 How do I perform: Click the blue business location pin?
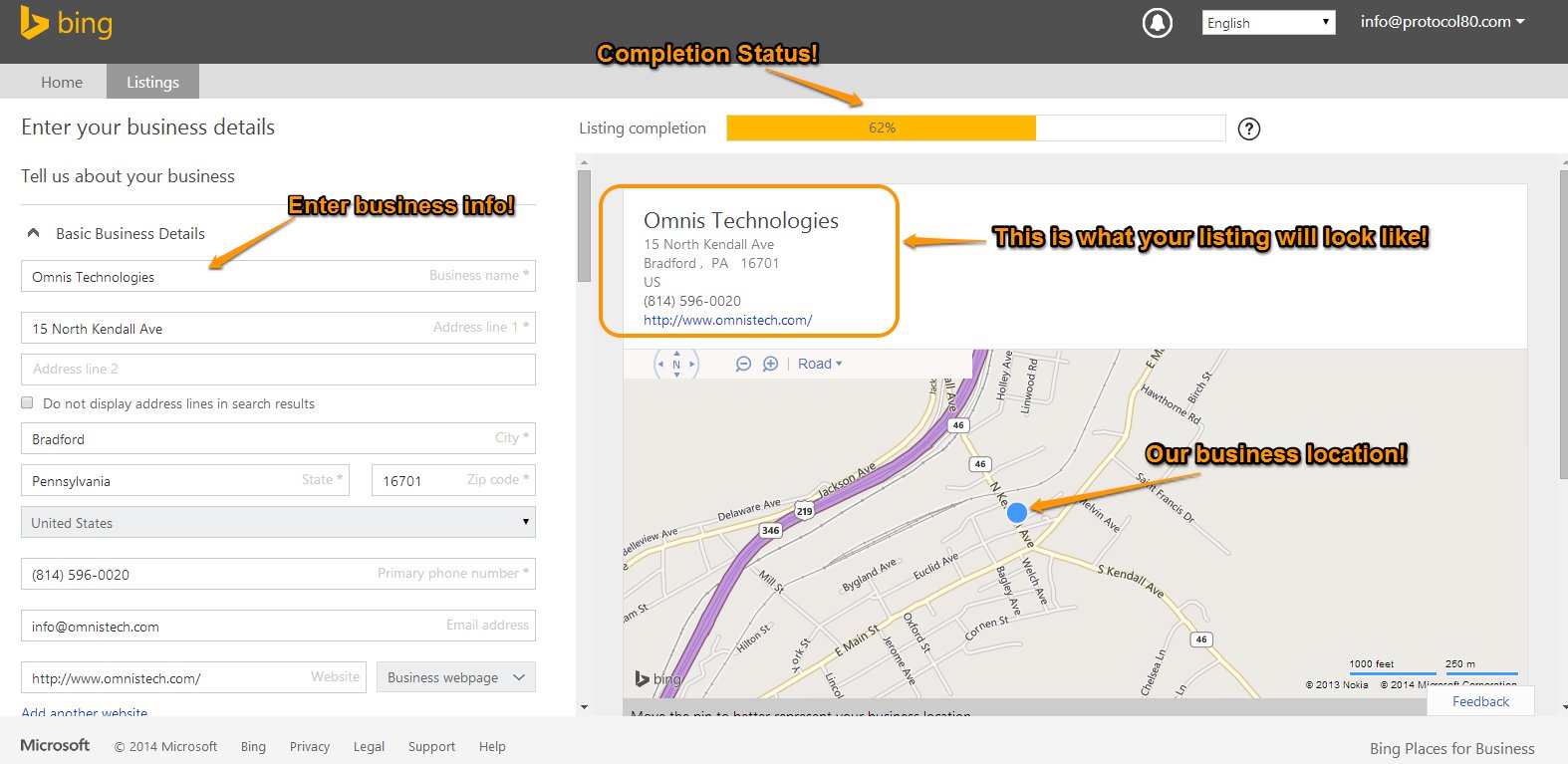[1016, 512]
